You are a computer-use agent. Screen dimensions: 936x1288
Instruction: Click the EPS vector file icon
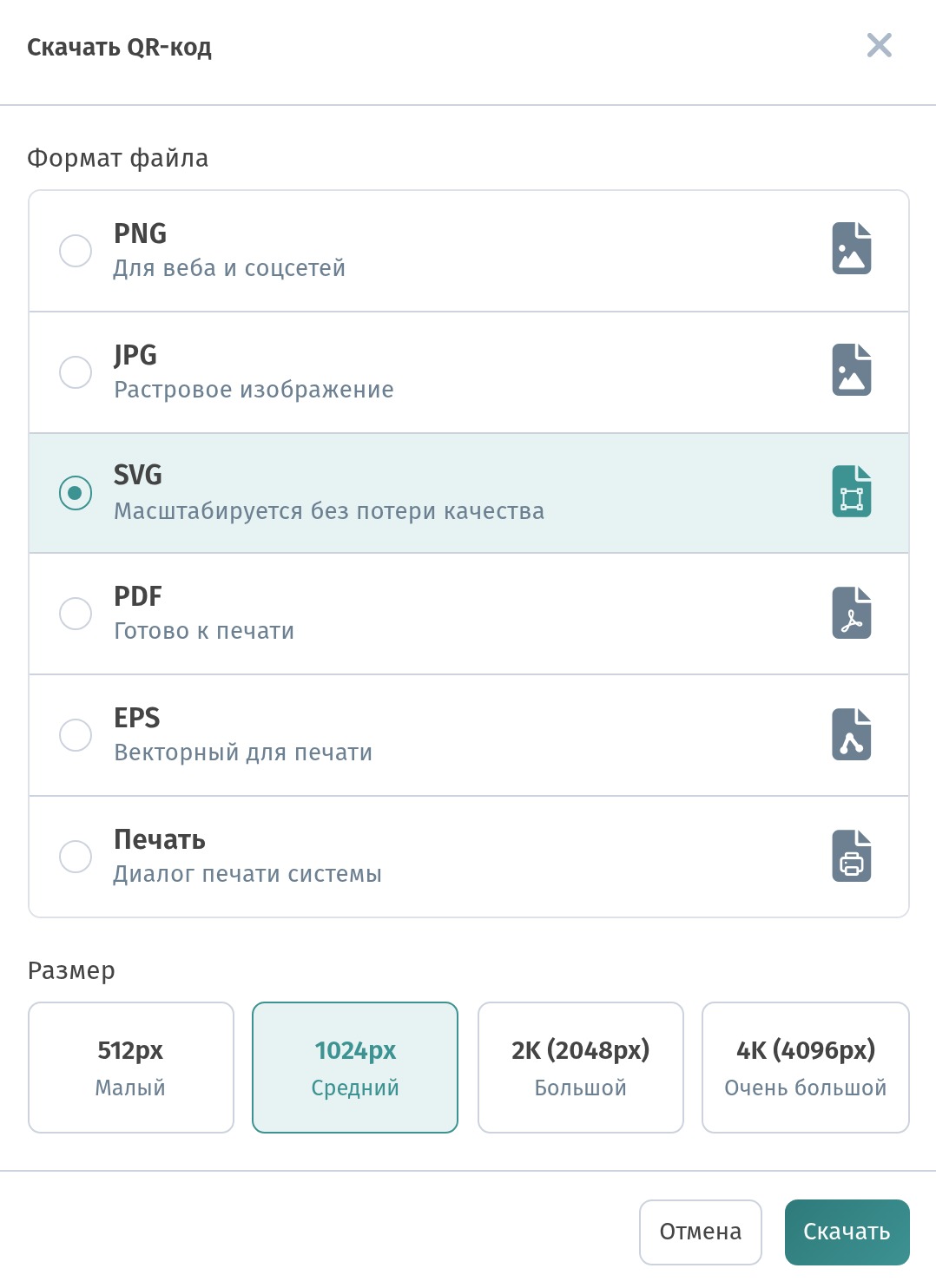coord(852,734)
